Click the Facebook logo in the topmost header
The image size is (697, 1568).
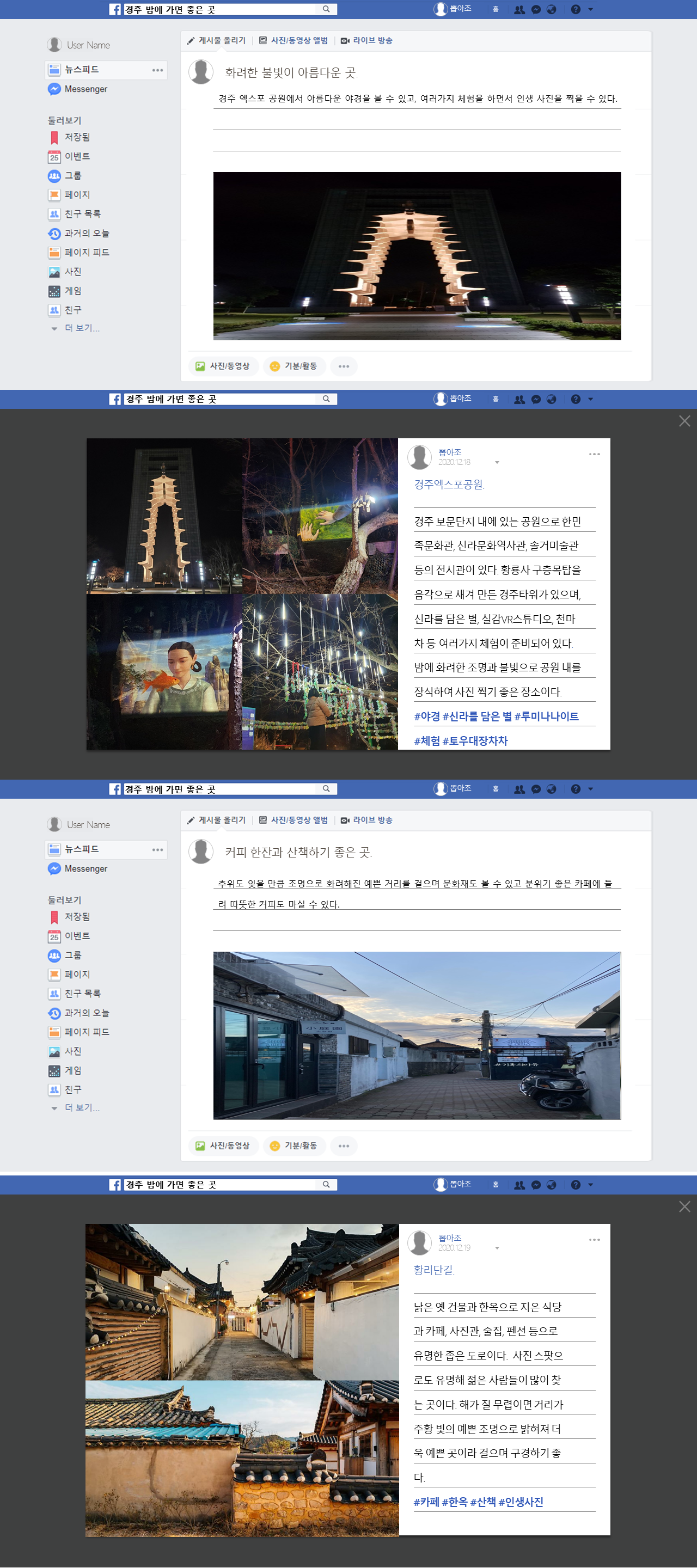[x=115, y=9]
